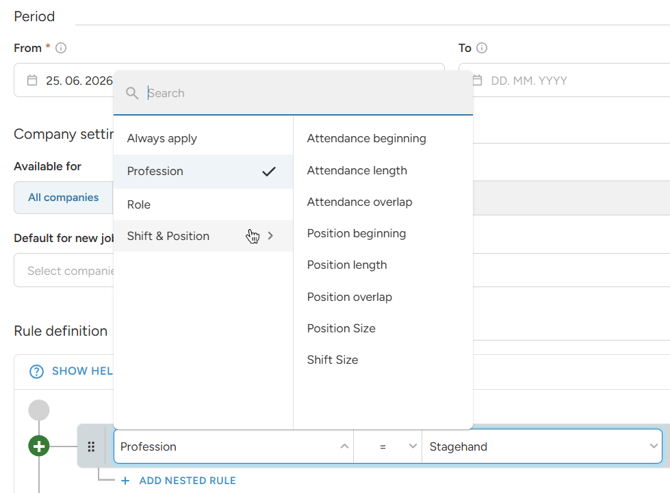Screen dimensions: 670x493
Task: Focus the Search field in dropdown
Action: (293, 93)
